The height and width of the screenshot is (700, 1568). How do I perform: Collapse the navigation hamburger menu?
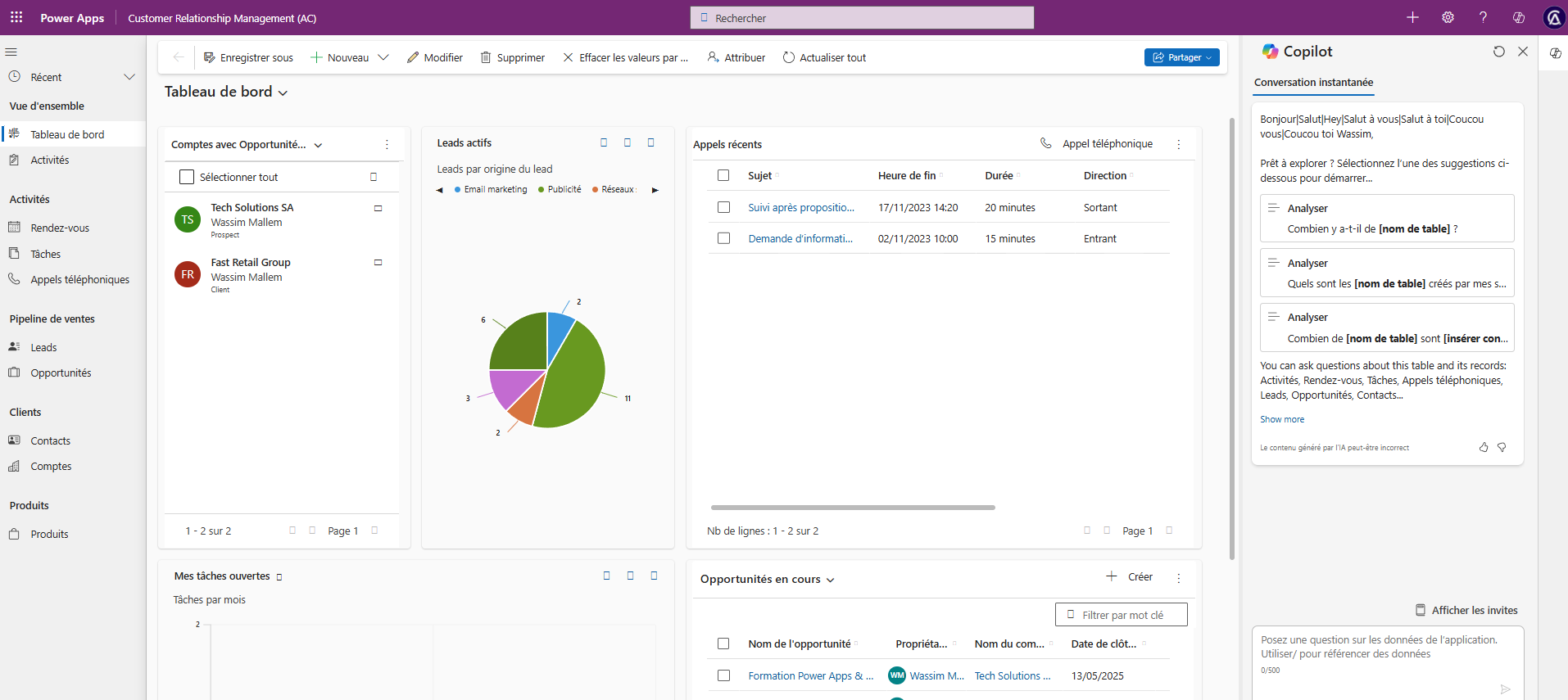11,52
